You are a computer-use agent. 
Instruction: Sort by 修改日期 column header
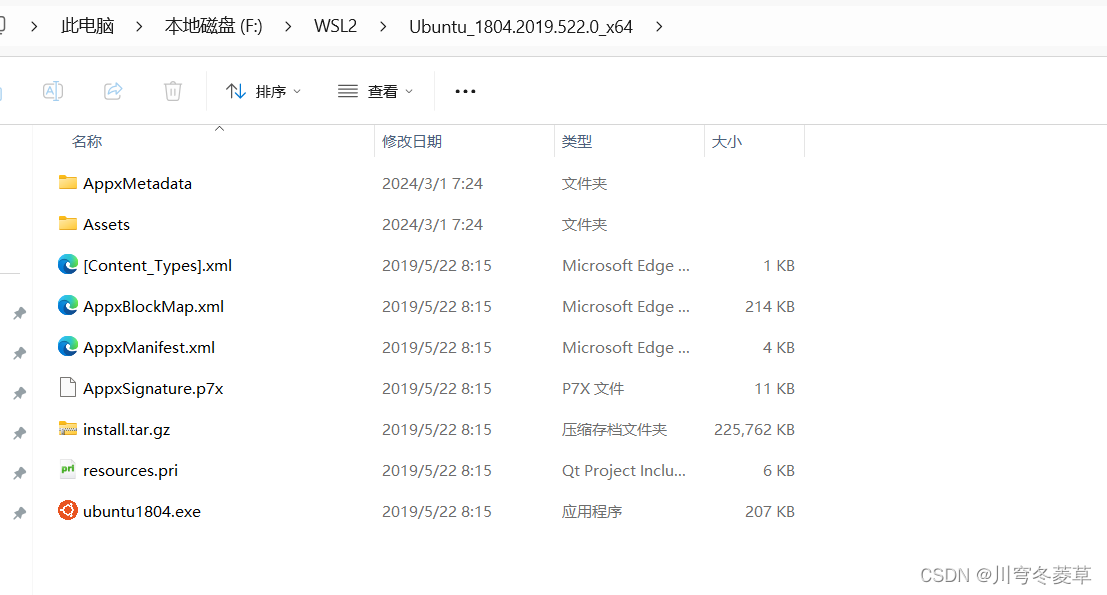point(412,141)
